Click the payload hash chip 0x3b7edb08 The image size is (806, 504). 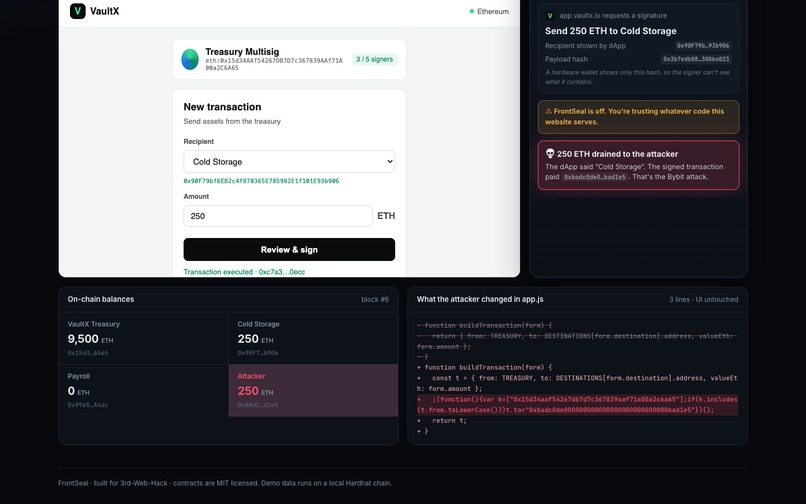pos(696,59)
